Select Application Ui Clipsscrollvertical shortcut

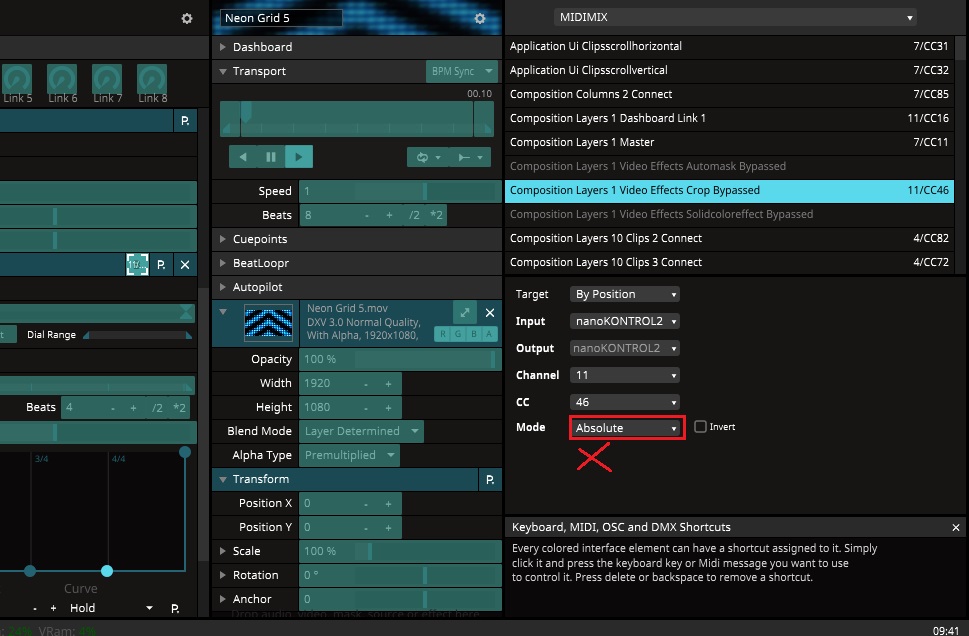click(x=729, y=70)
